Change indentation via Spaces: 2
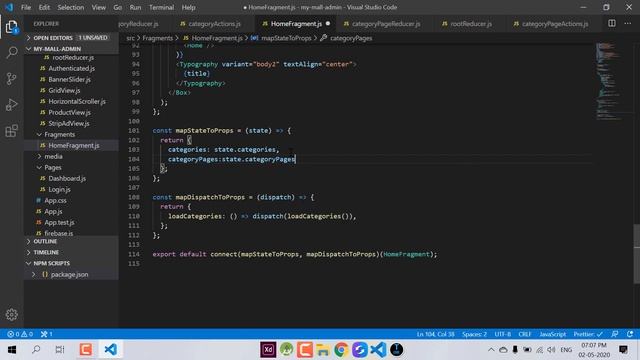 (474, 334)
